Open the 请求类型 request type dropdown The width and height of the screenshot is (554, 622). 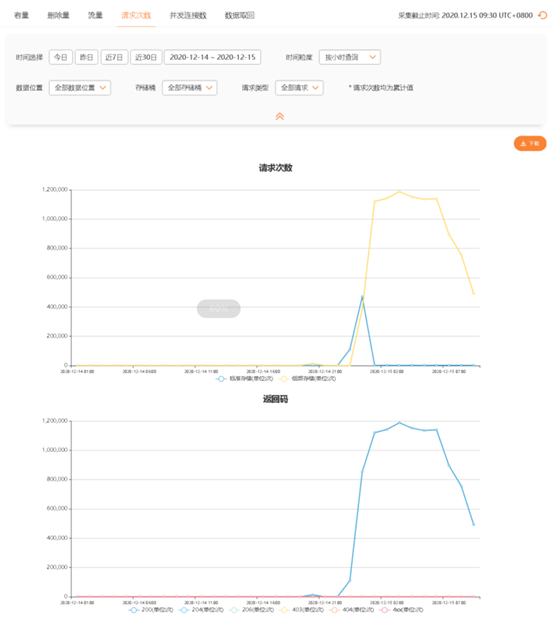pos(299,88)
